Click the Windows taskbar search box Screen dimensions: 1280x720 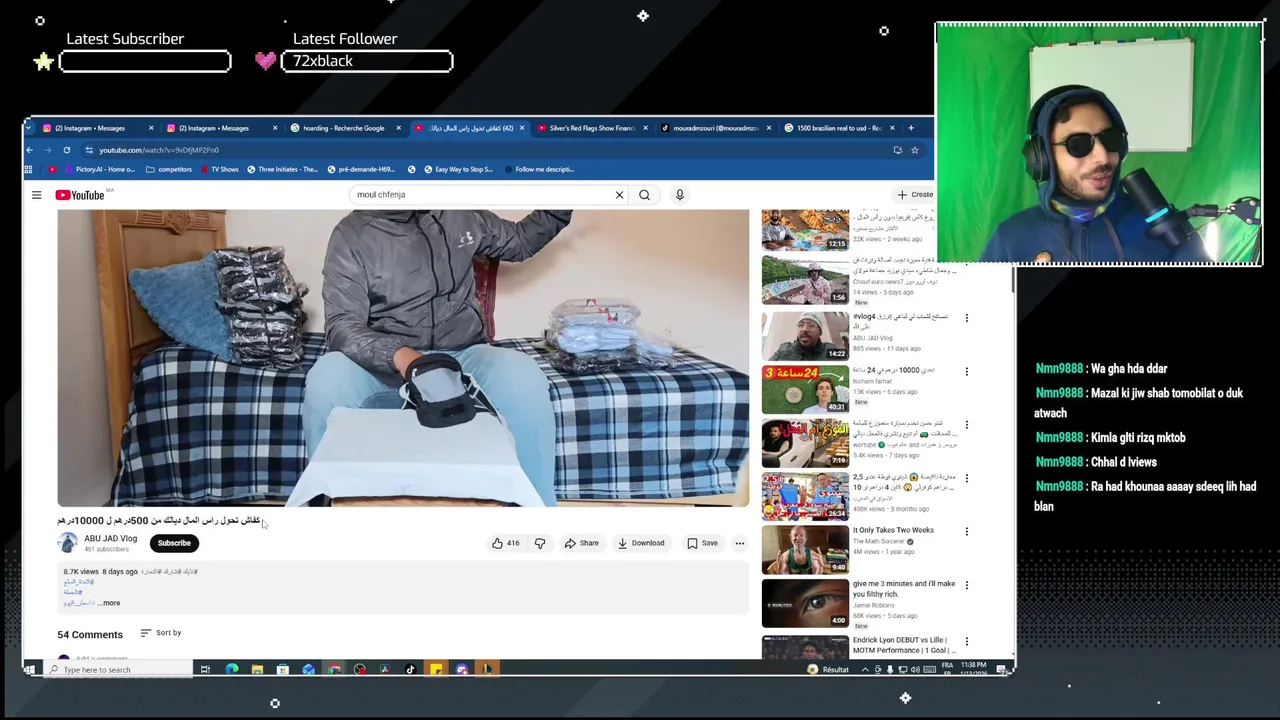pos(118,670)
